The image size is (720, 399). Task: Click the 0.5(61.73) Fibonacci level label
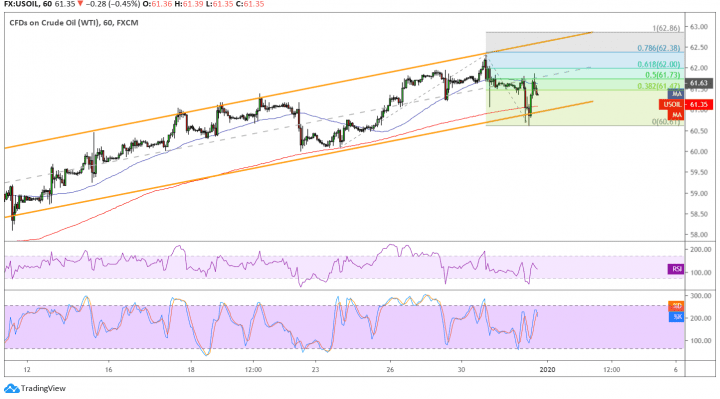coord(663,75)
